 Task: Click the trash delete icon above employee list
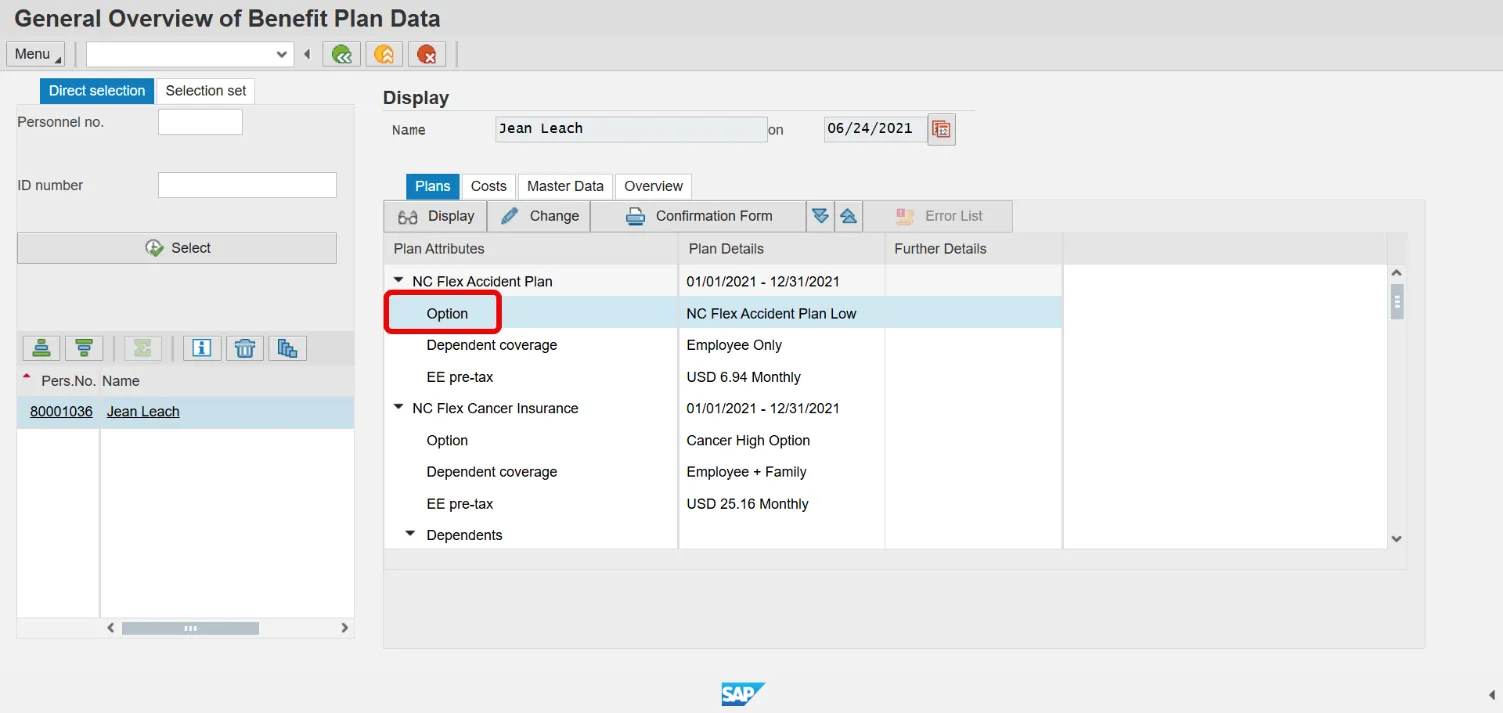pyautogui.click(x=244, y=348)
